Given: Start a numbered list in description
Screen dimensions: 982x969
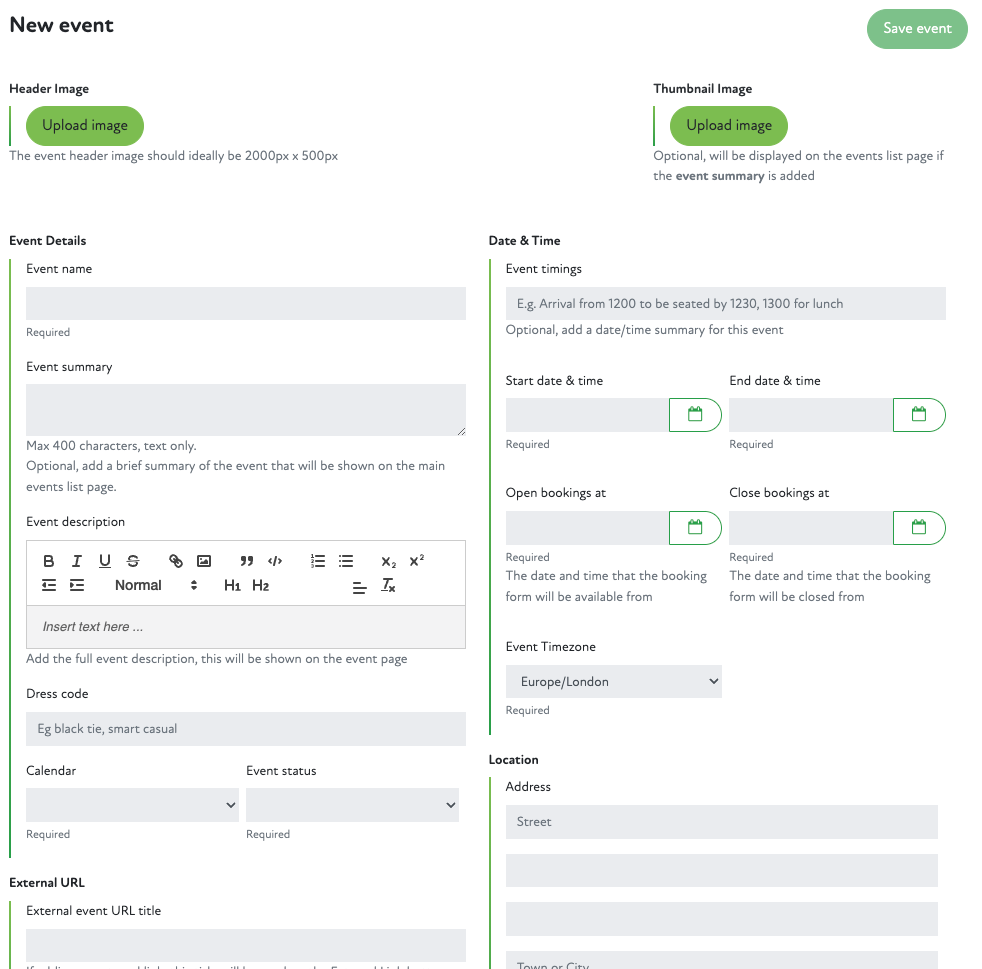Looking at the screenshot, I should pos(318,561).
